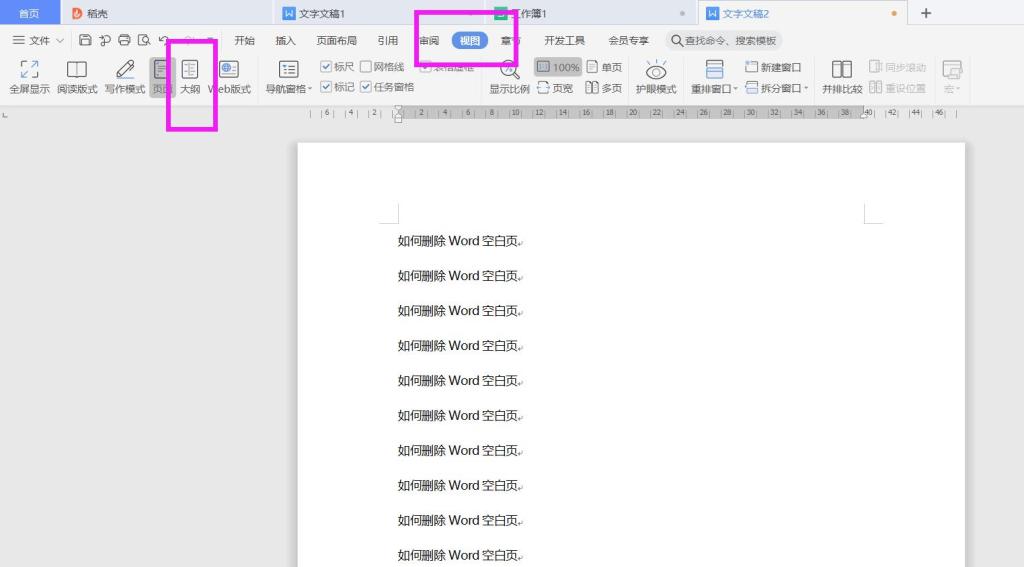Click the first line 如何删除 Word 空白页

point(458,241)
